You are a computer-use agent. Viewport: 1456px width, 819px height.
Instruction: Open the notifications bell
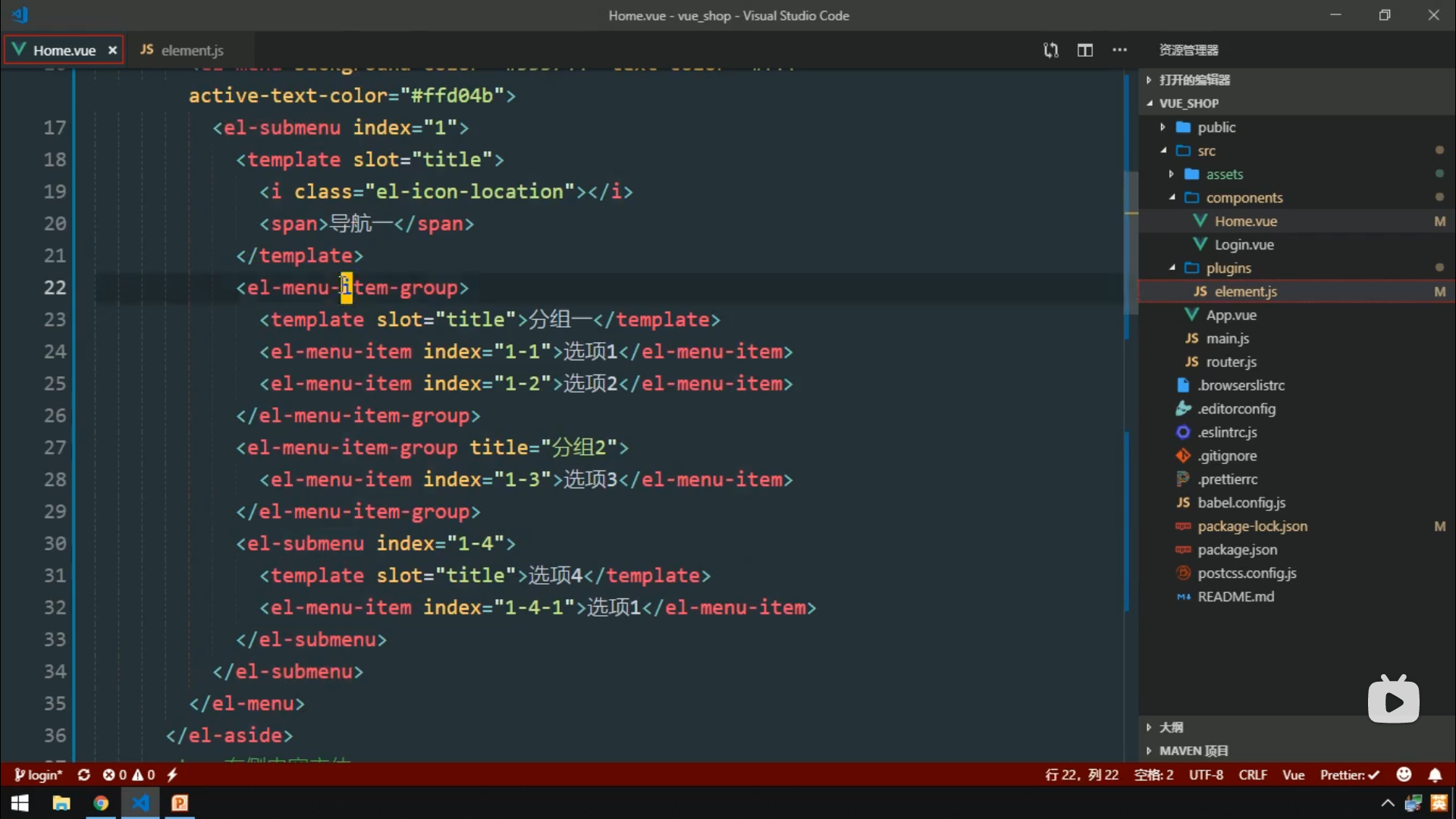tap(1436, 775)
